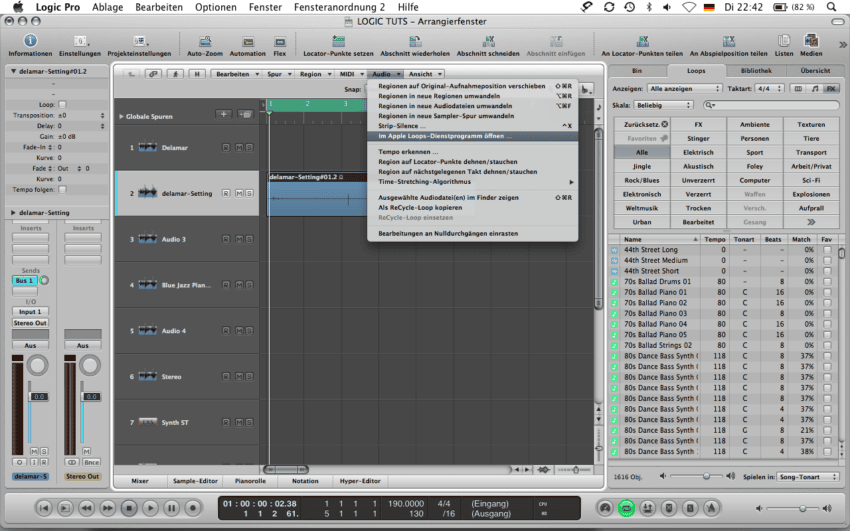Viewport: 850px width, 531px height.
Task: Open Time-Stretching-Algorithmus submenu
Action: pyautogui.click(x=473, y=182)
